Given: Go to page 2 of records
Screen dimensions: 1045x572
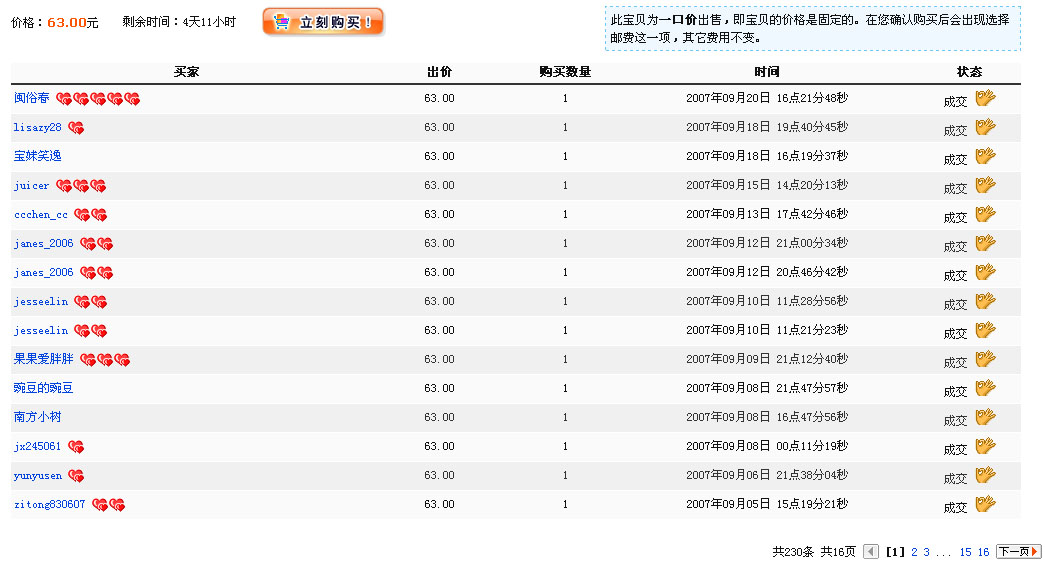Looking at the screenshot, I should 914,552.
